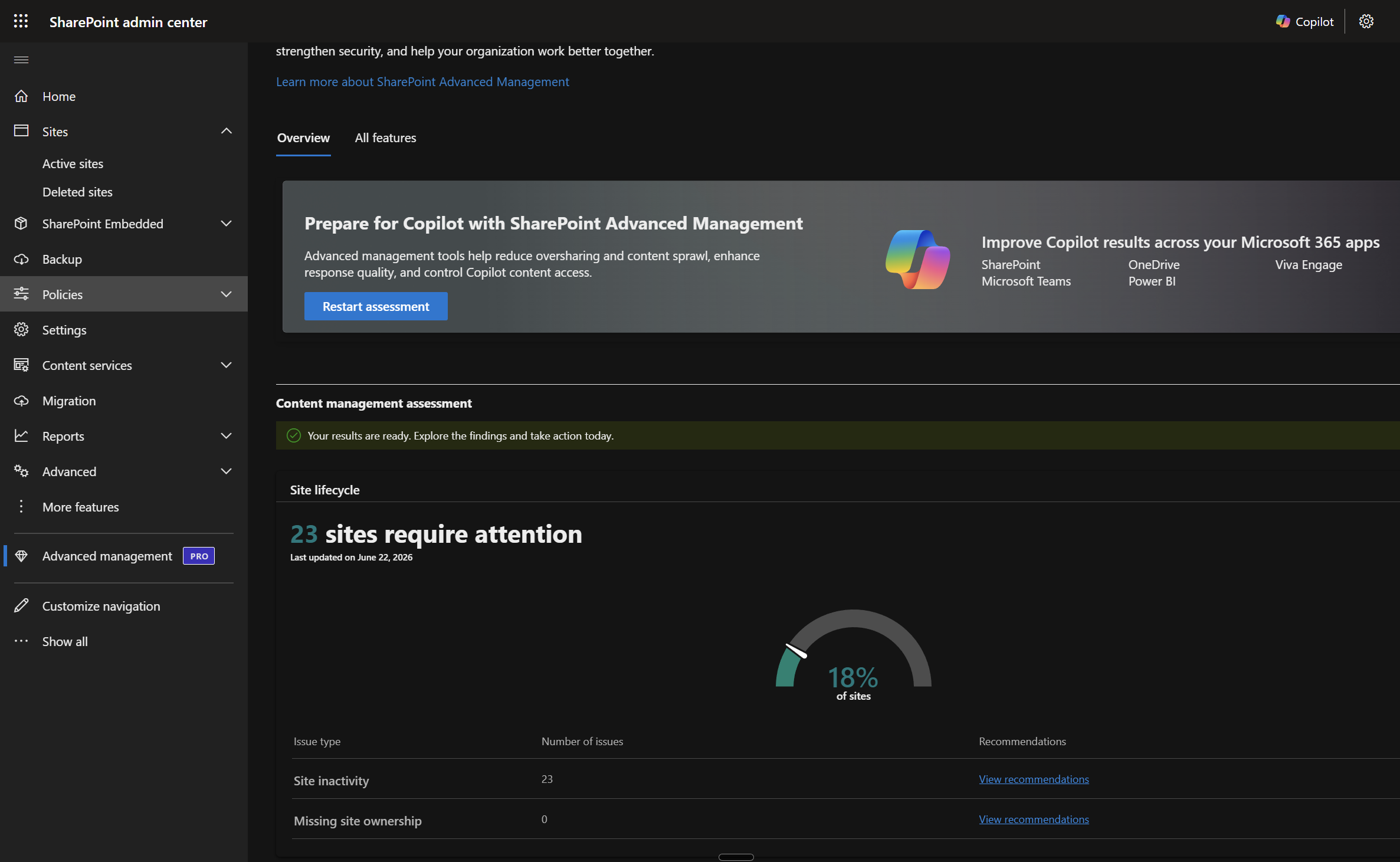The image size is (1400, 862).
Task: Expand the Content services chevron
Action: [x=227, y=365]
